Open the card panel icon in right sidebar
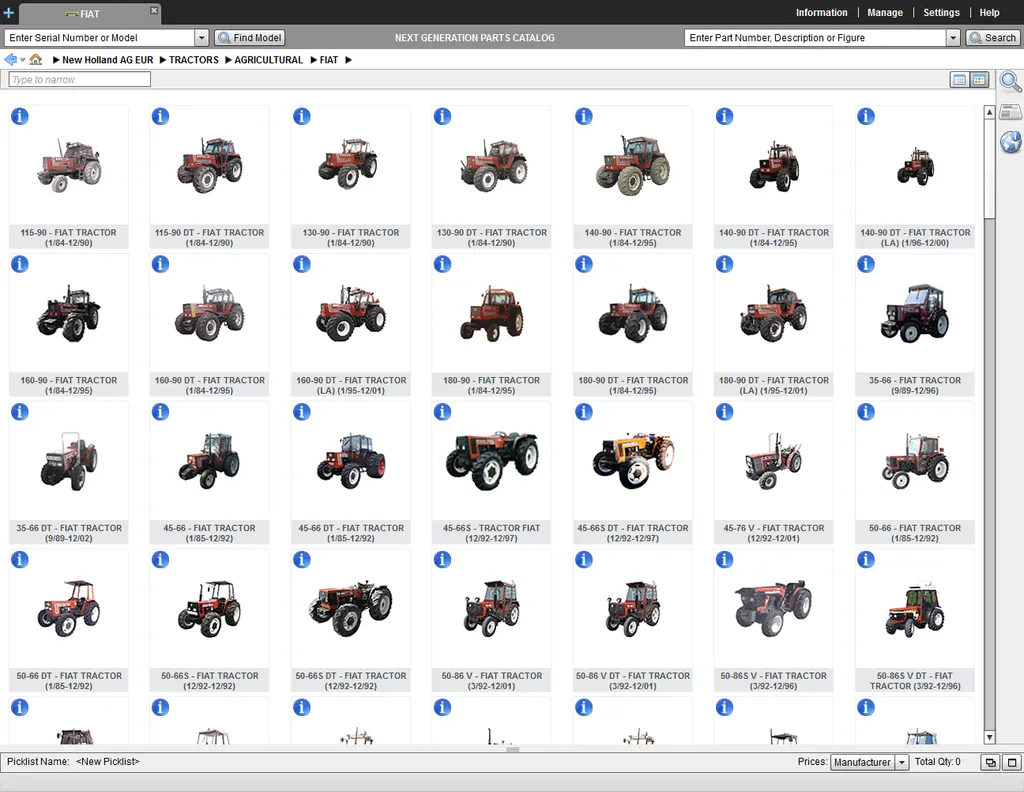Screen dimensions: 1024x792 click(1010, 112)
